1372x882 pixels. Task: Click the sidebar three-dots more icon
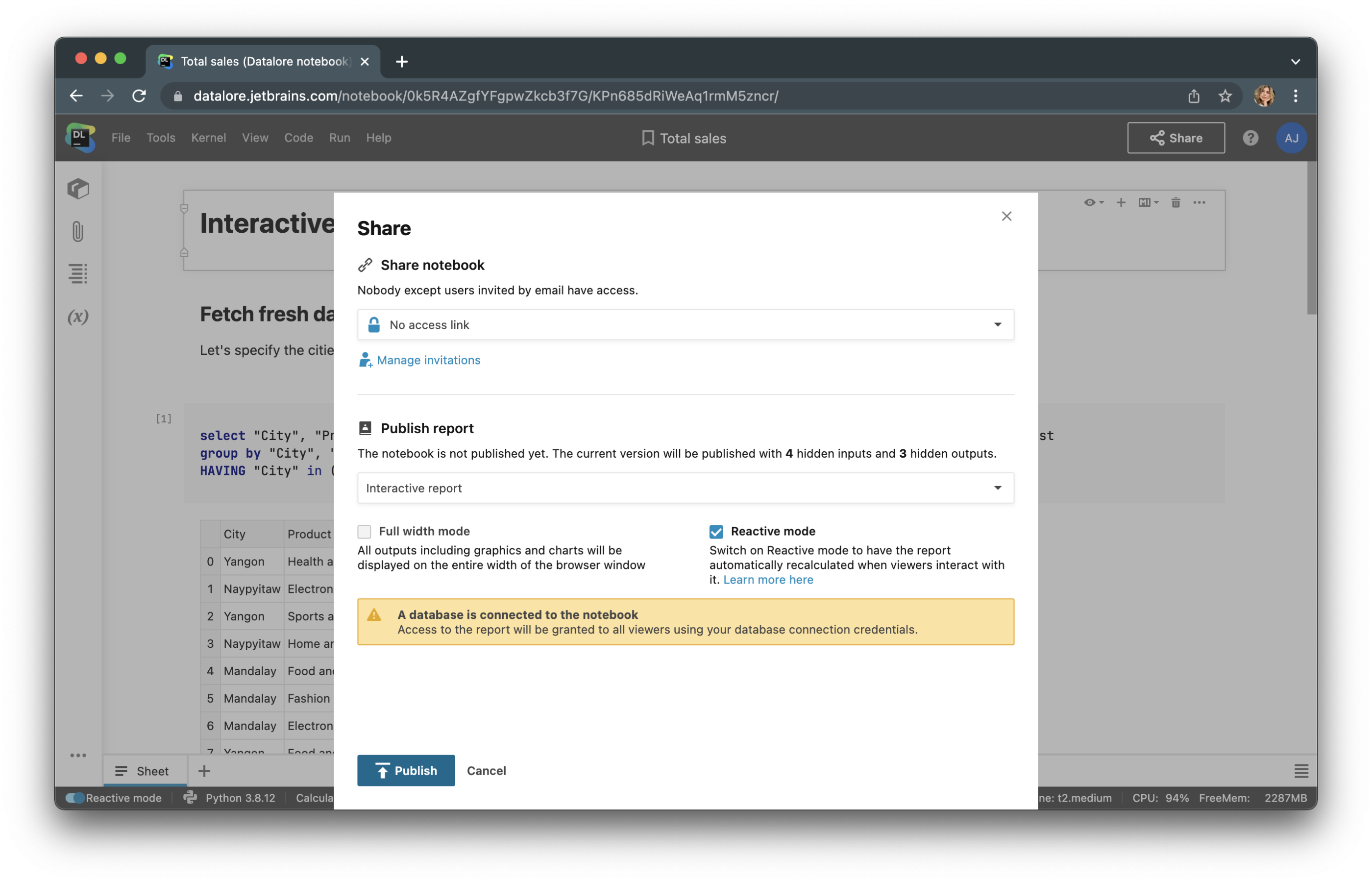[x=78, y=756]
